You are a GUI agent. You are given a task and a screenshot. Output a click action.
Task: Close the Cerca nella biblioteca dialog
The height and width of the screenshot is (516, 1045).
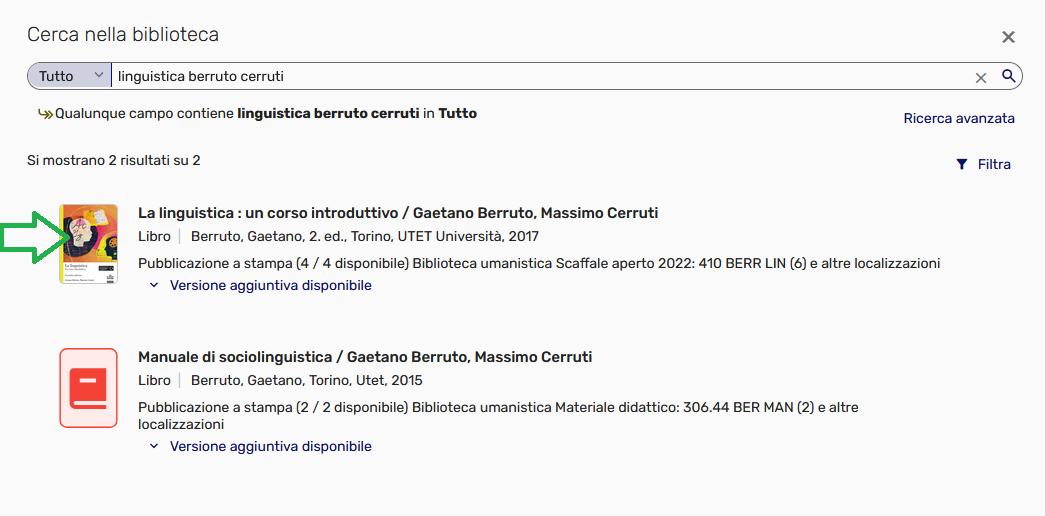1008,37
